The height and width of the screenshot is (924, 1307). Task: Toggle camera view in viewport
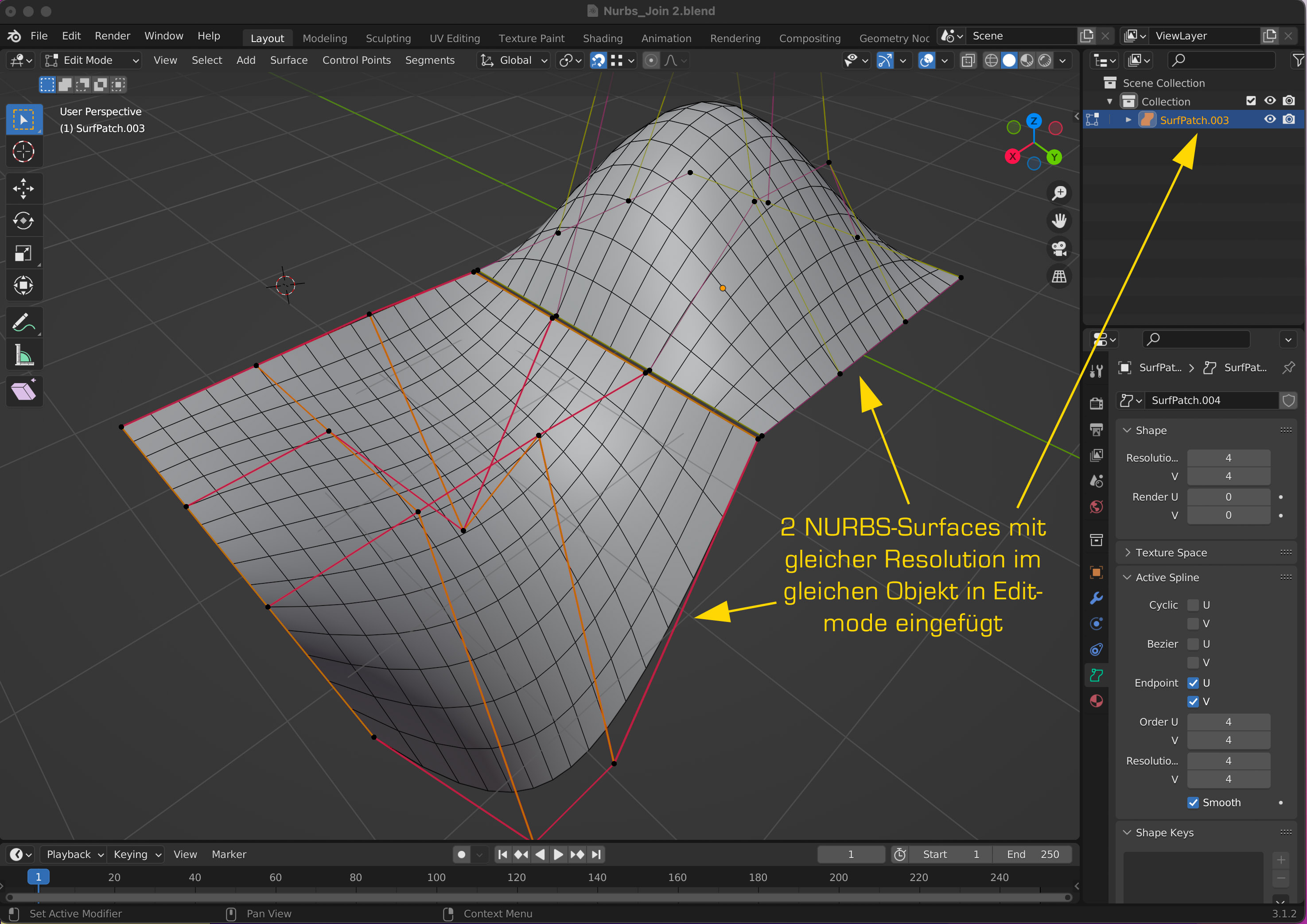pos(1059,248)
